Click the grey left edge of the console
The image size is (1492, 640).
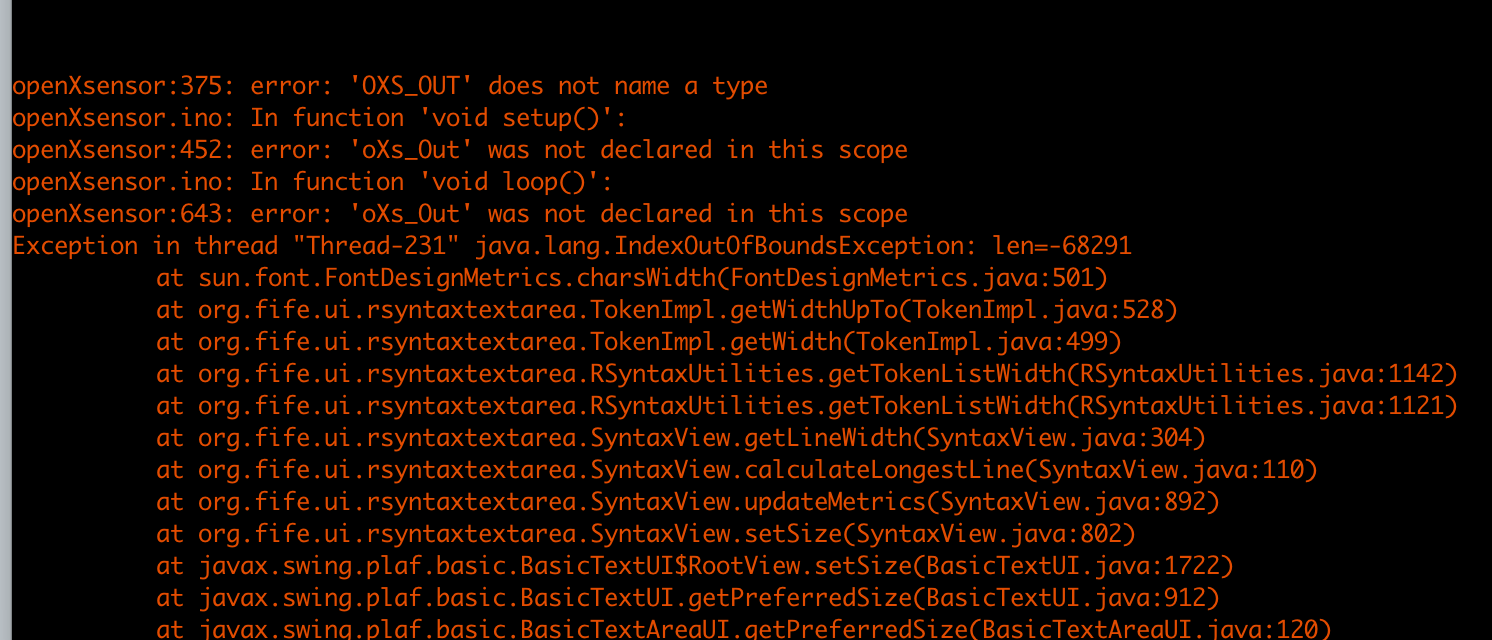(x=5, y=320)
